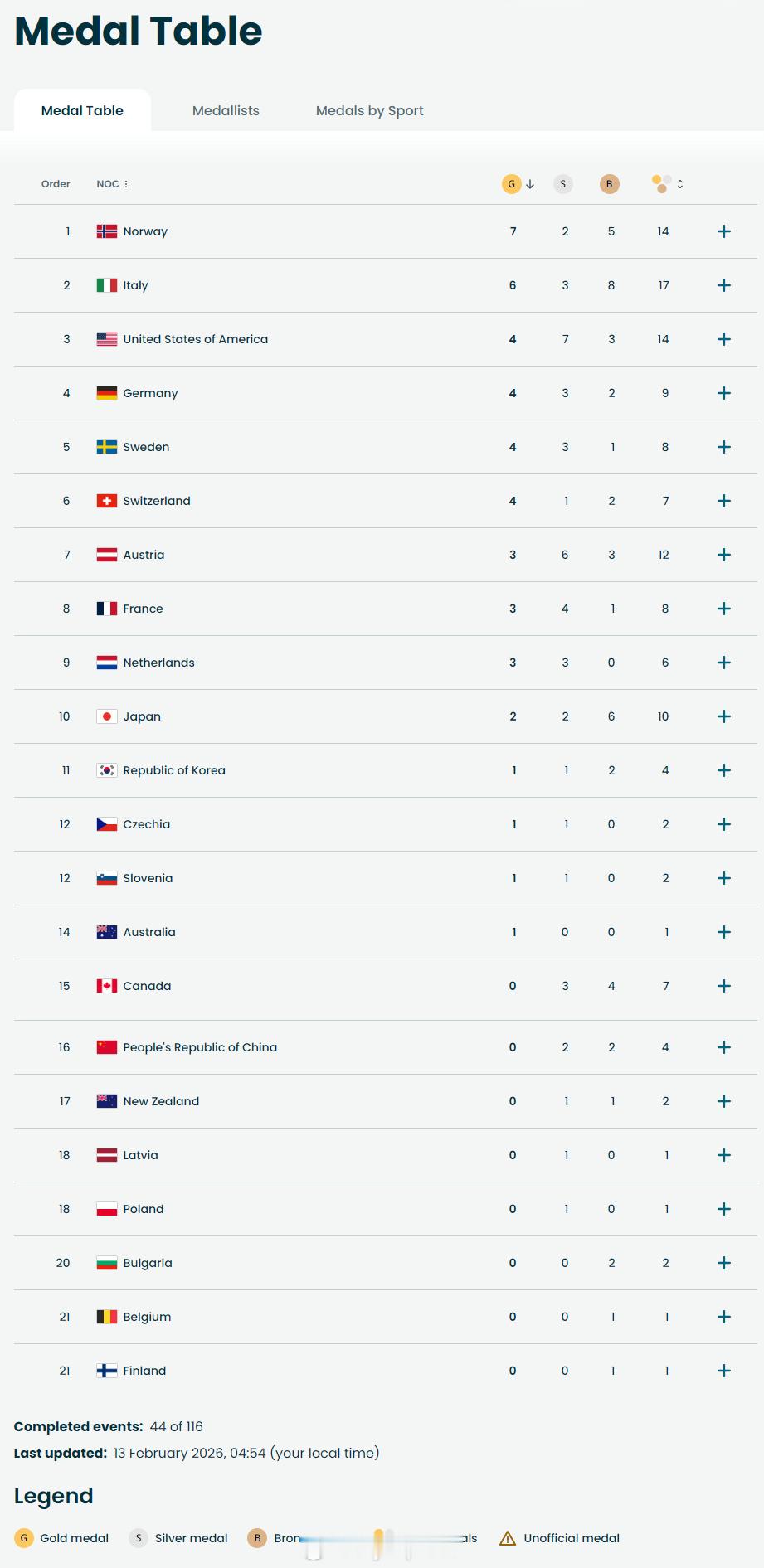Click the Japan flag icon
The height and width of the screenshot is (1568, 764).
pyautogui.click(x=107, y=716)
